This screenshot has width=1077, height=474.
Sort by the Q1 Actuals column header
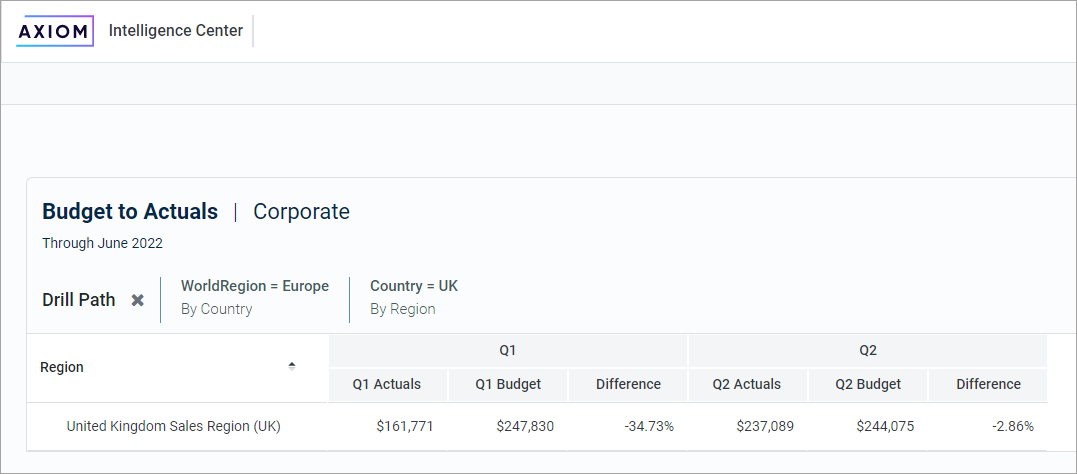click(x=387, y=384)
